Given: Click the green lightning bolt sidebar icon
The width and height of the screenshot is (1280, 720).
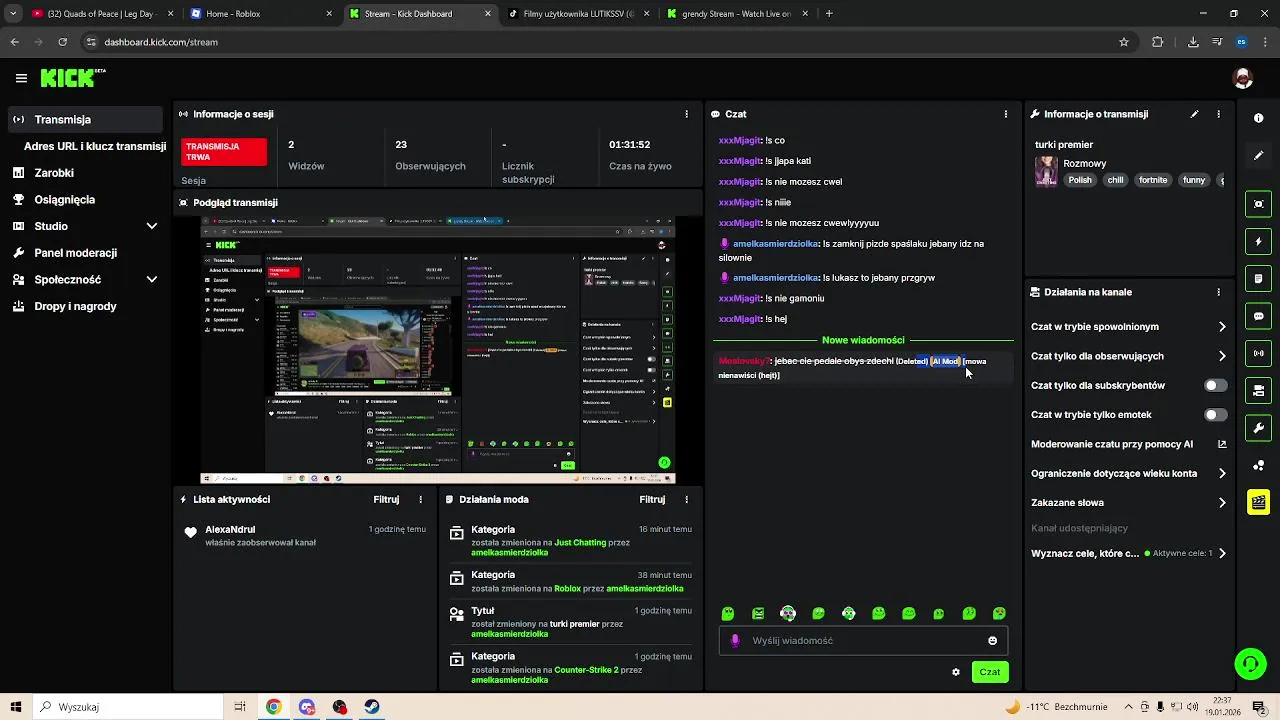Looking at the screenshot, I should (x=1258, y=241).
